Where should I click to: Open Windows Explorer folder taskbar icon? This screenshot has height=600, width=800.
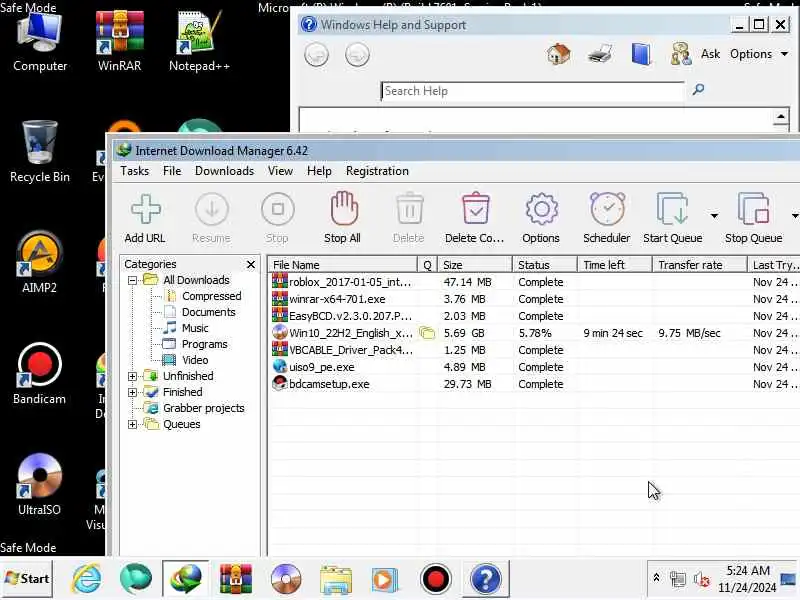point(336,580)
